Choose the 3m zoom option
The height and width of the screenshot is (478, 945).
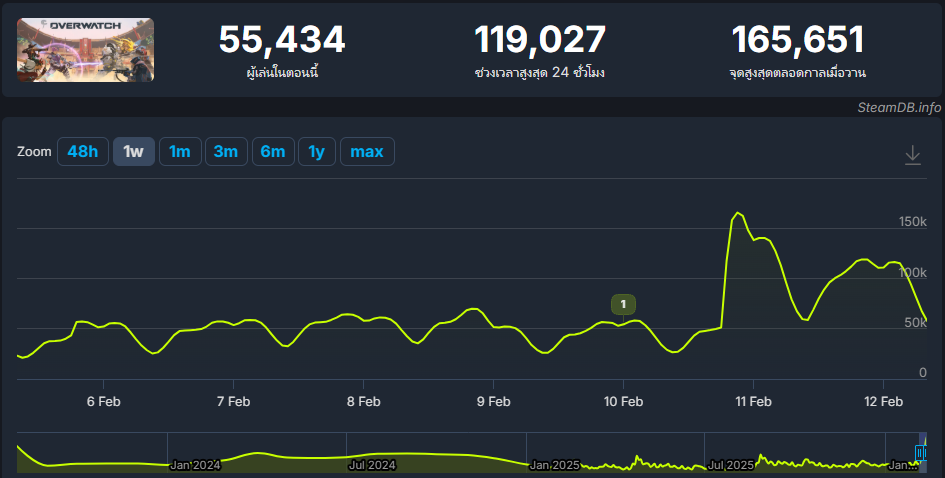[225, 152]
